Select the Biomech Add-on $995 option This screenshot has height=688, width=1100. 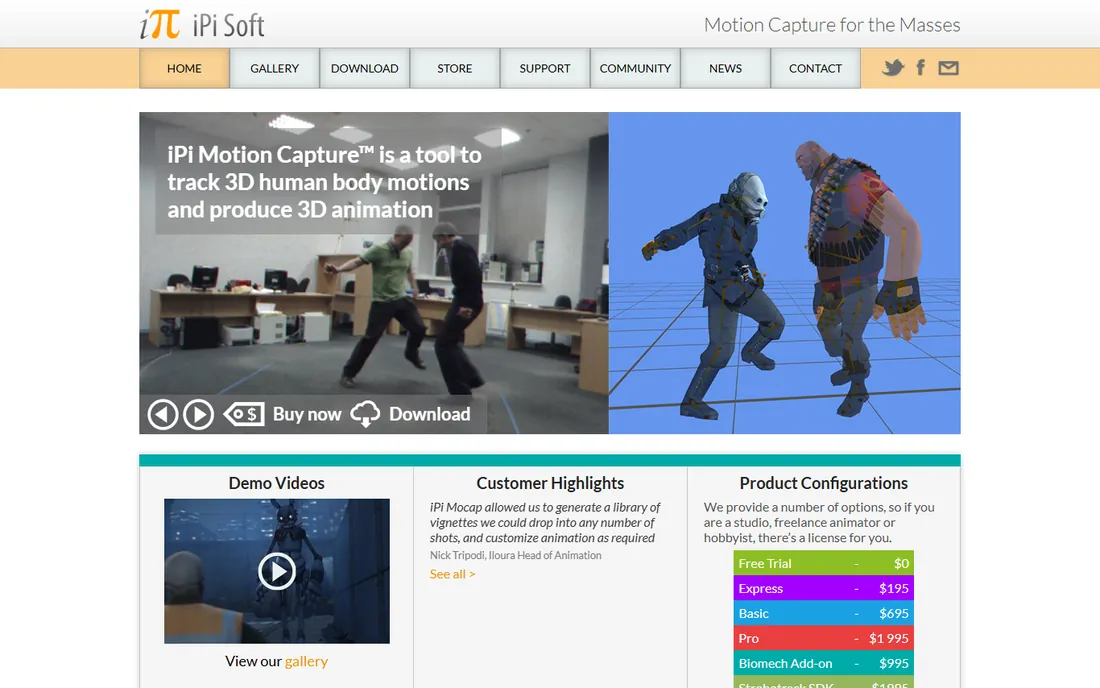coord(824,663)
